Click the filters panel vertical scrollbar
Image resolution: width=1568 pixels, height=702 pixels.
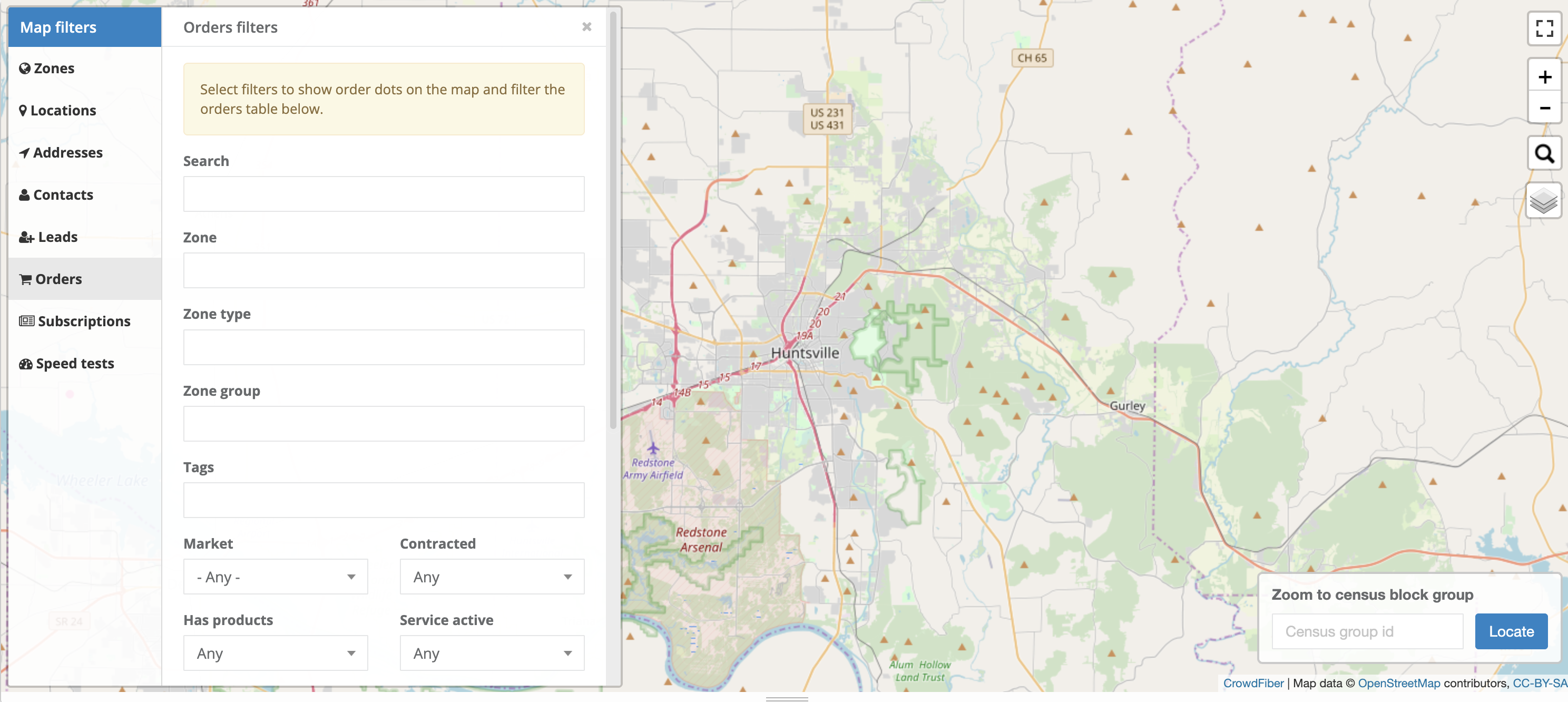pyautogui.click(x=613, y=219)
